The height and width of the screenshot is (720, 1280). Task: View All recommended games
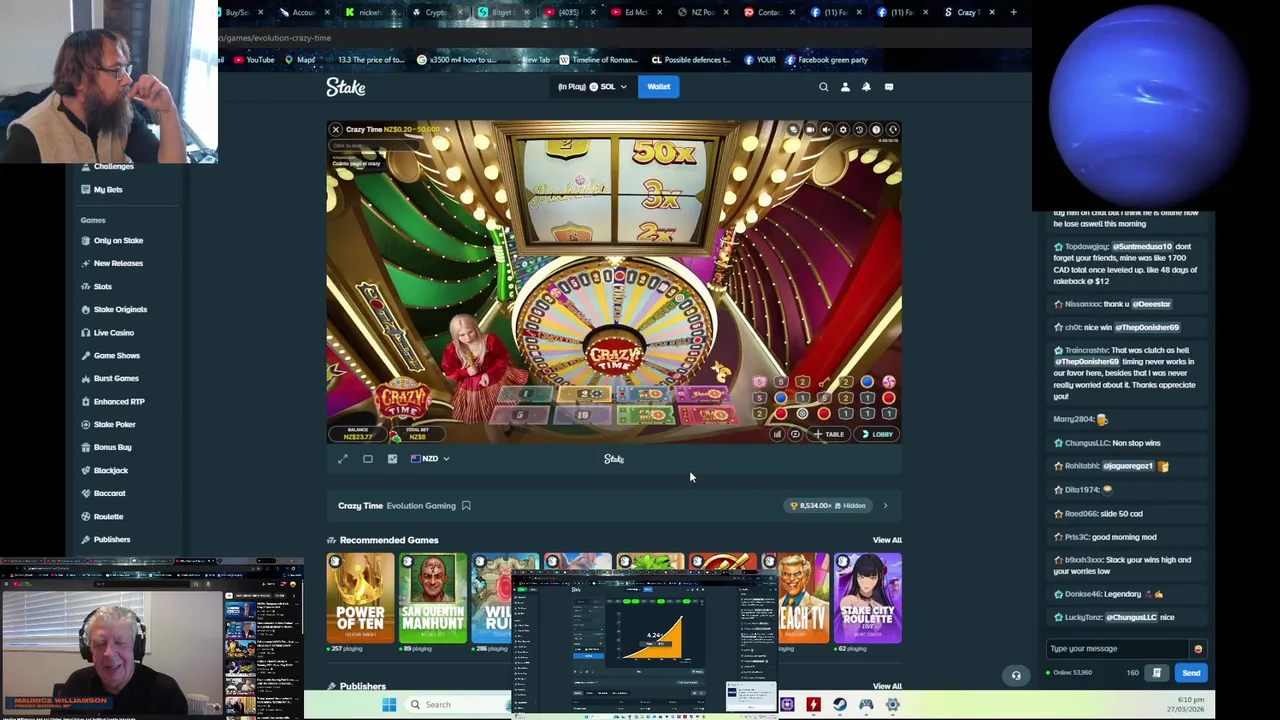pos(887,540)
